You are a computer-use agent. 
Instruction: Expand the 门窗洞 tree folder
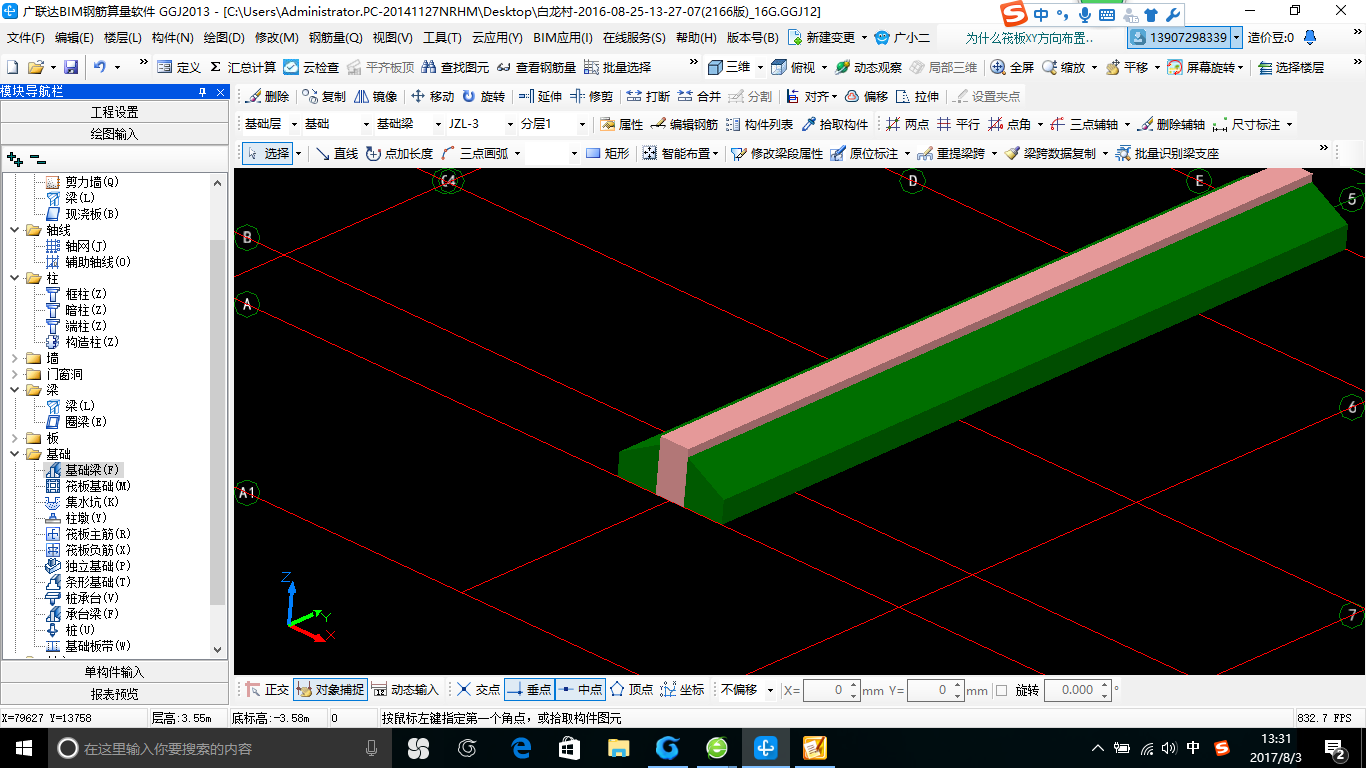(14, 374)
